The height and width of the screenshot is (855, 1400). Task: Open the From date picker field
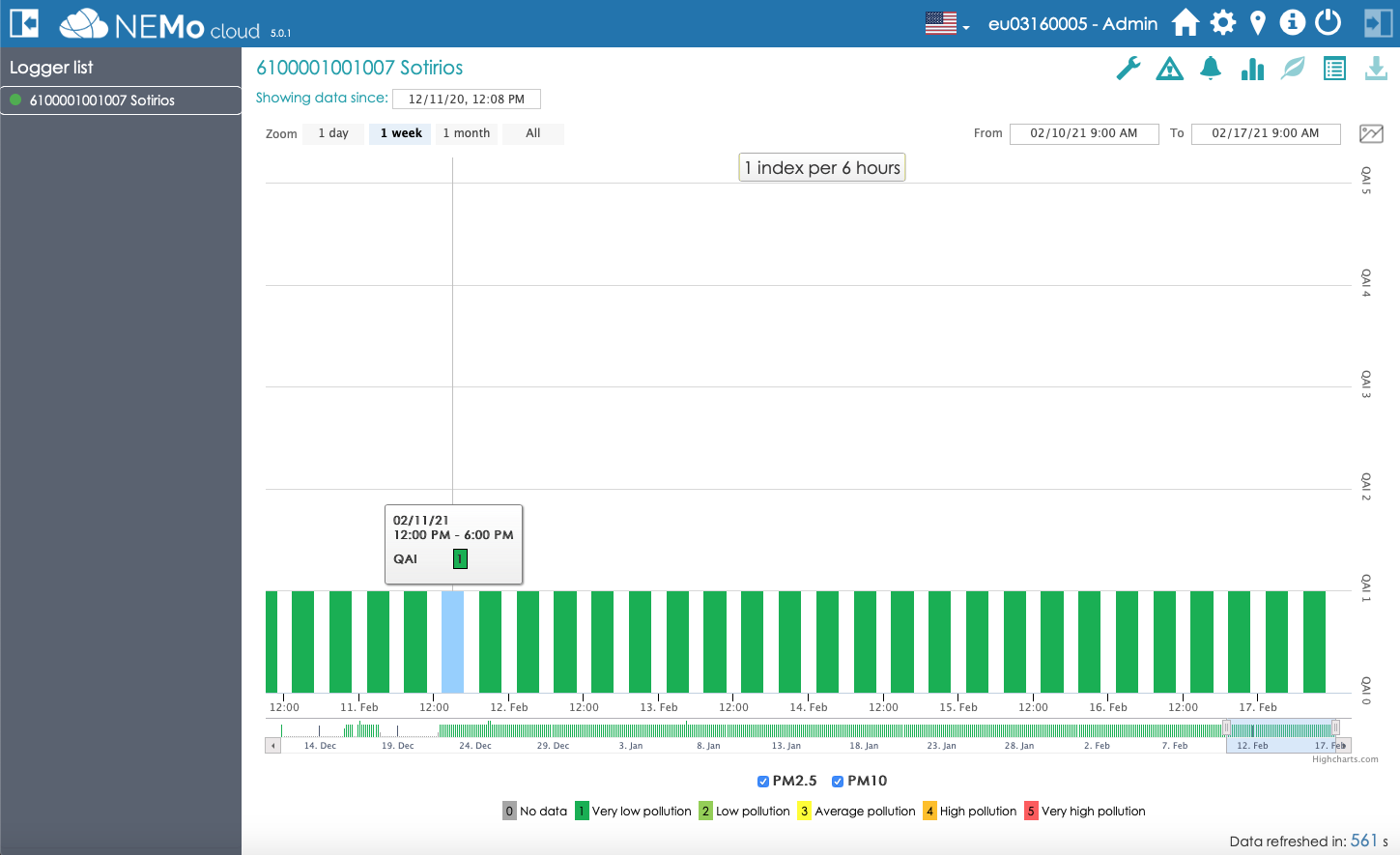(x=1083, y=133)
